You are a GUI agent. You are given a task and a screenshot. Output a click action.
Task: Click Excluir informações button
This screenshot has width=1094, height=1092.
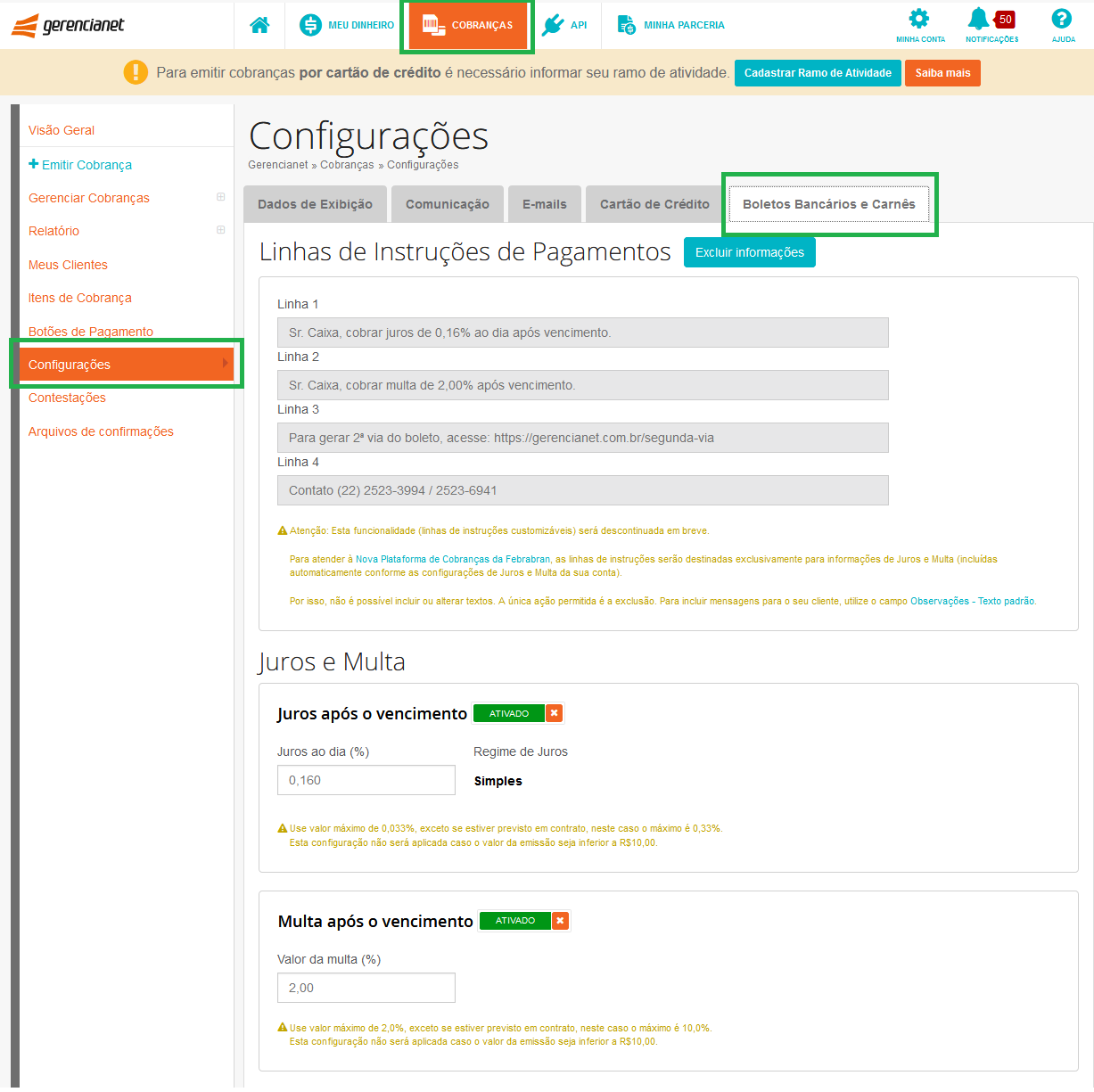click(x=750, y=252)
